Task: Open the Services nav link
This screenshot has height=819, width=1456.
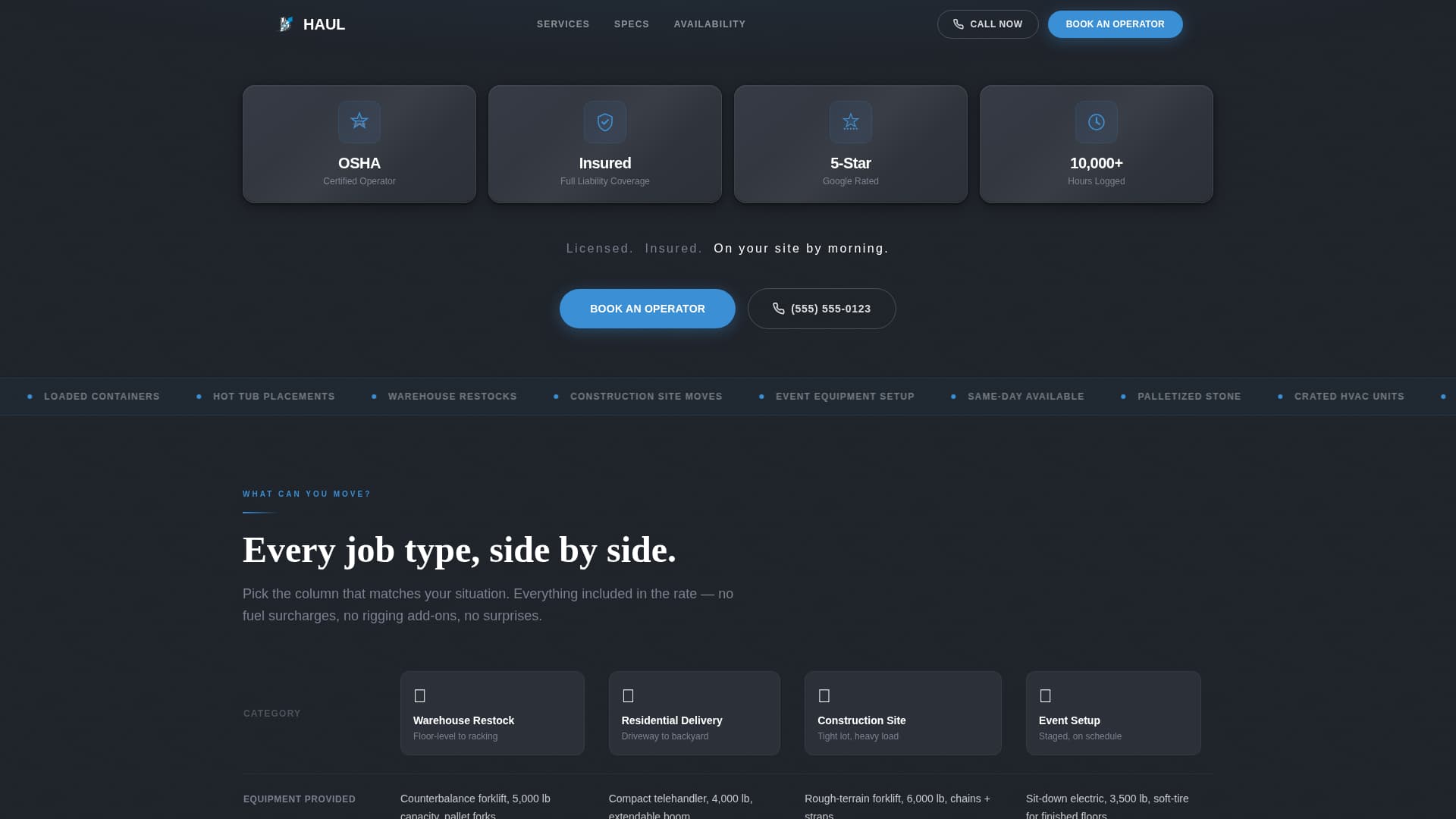Action: 563,24
